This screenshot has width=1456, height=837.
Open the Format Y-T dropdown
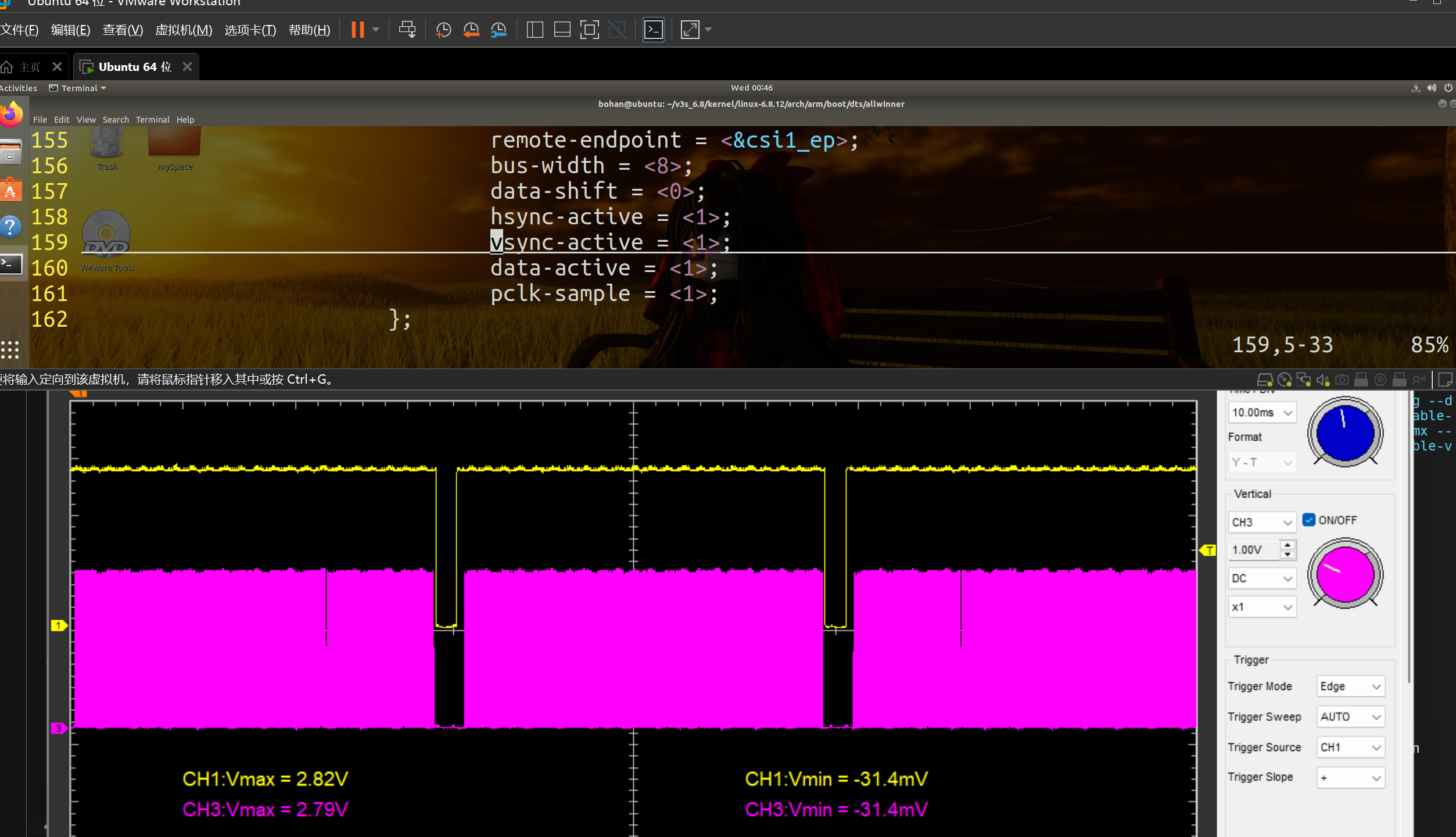click(1262, 463)
